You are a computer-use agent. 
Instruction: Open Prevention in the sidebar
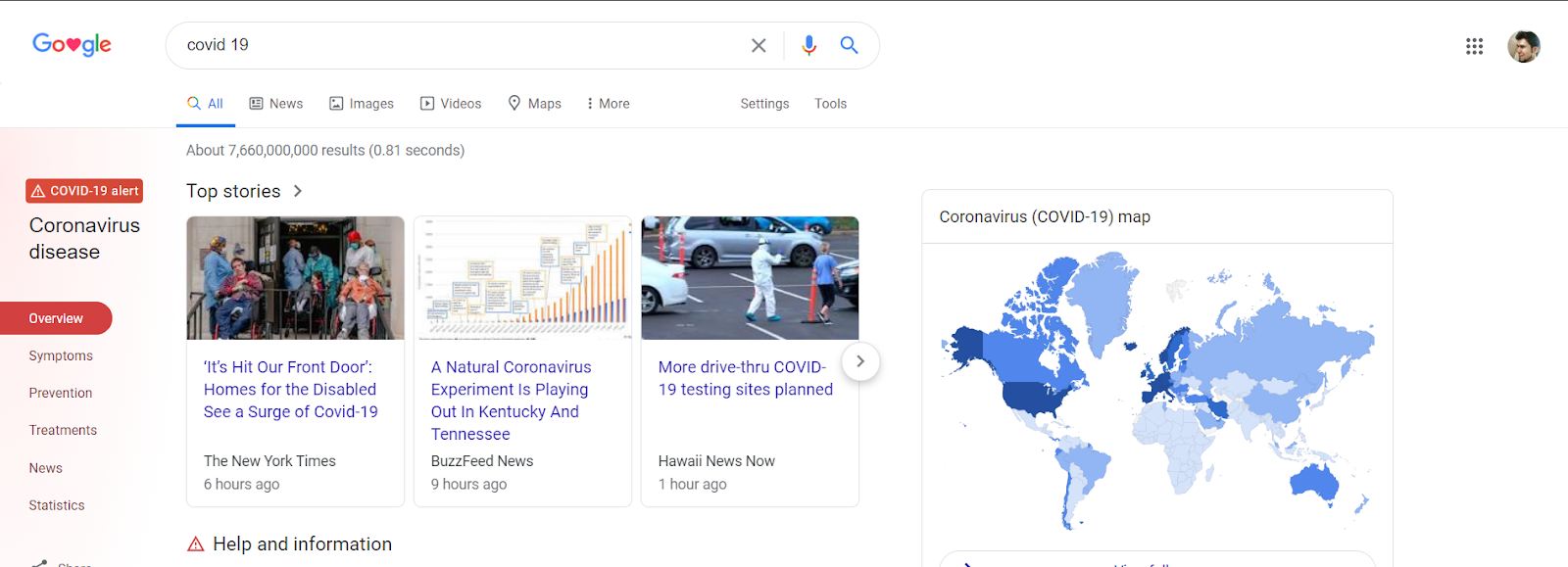pyautogui.click(x=61, y=393)
